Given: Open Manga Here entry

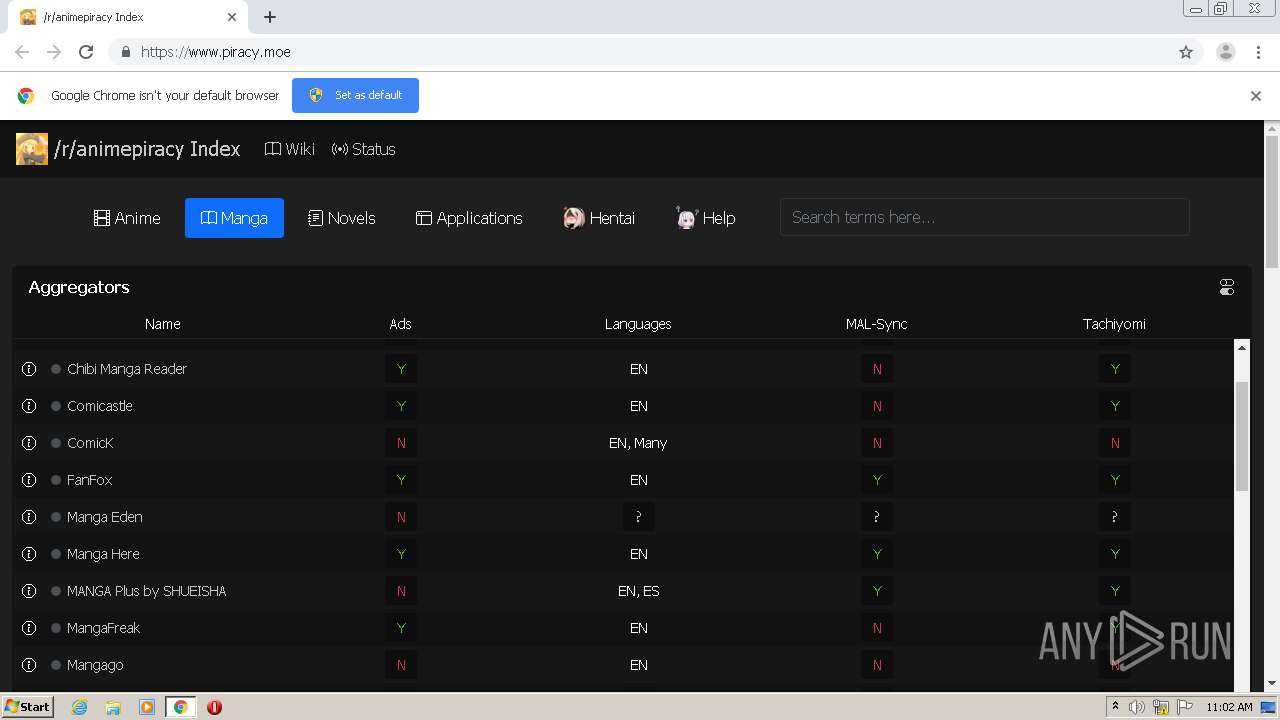Looking at the screenshot, I should click(103, 554).
